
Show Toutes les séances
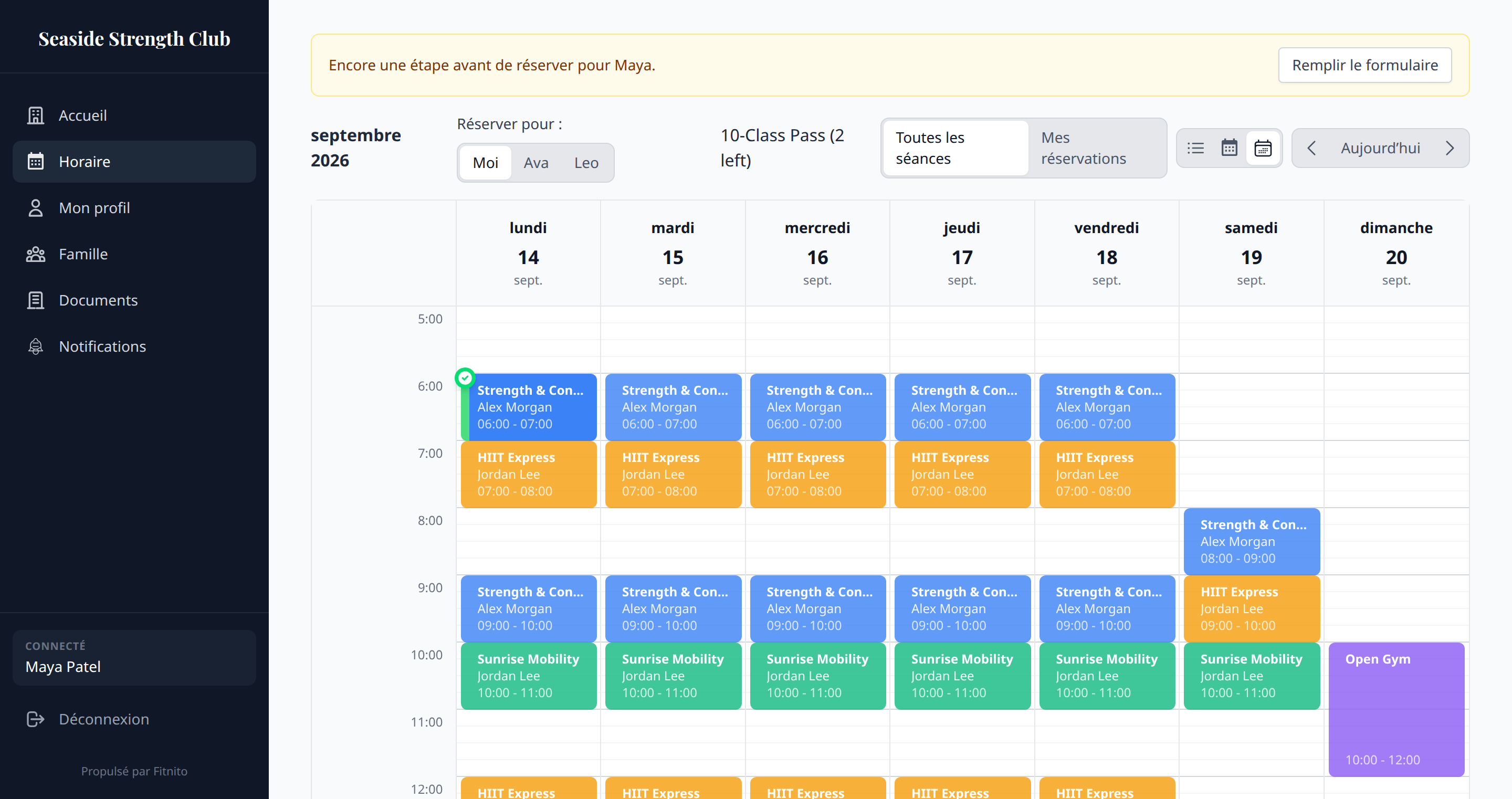[955, 148]
